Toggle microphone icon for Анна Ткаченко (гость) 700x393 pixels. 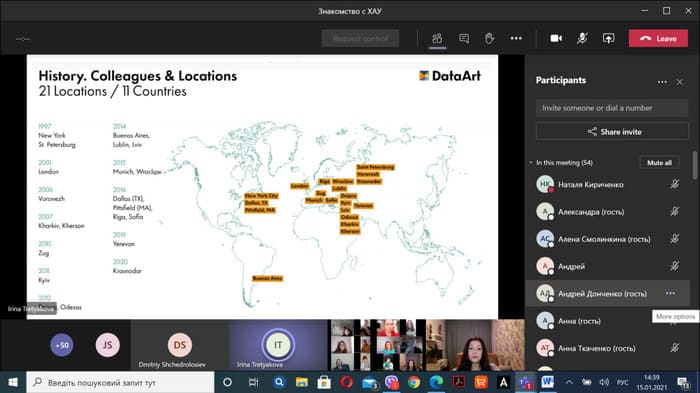[675, 347]
